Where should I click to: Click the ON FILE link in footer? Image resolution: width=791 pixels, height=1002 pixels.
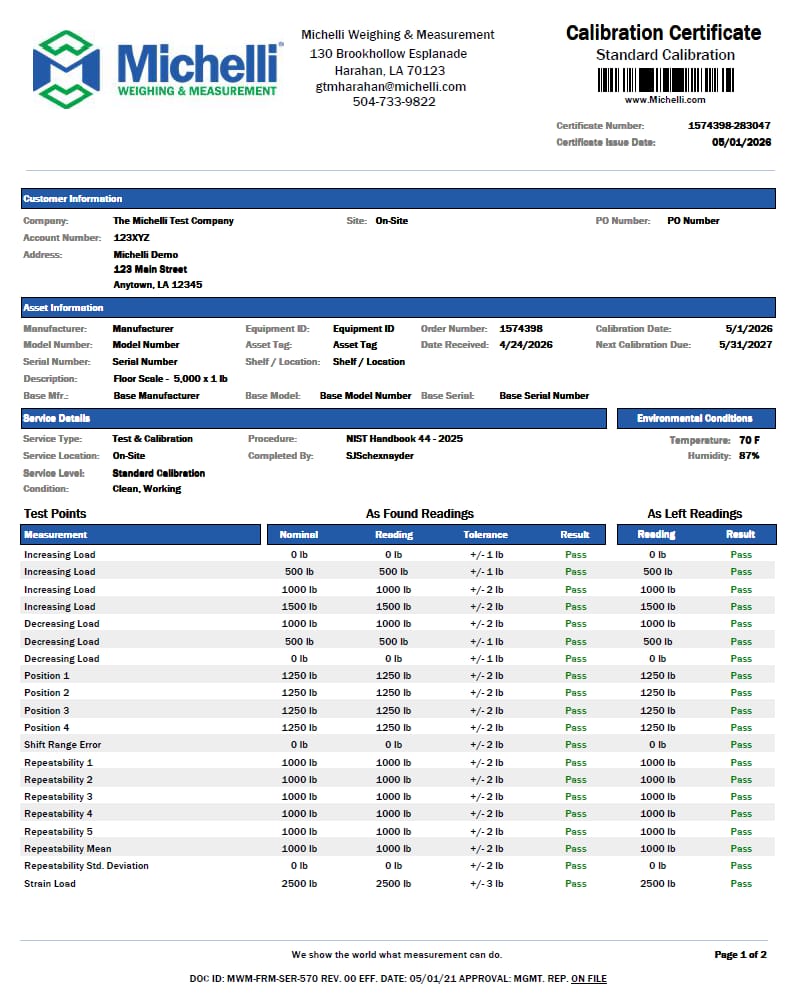pyautogui.click(x=588, y=978)
